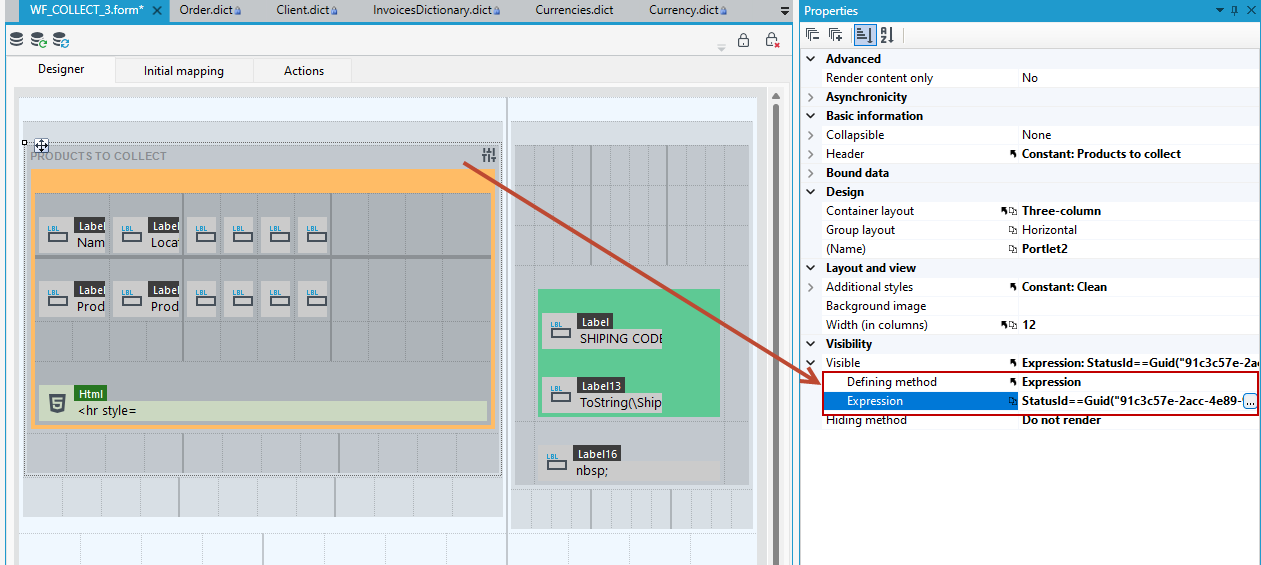Screen dimensions: 1261x565
Task: Click the data source refresh icon with blue arrows
Action: 61,40
